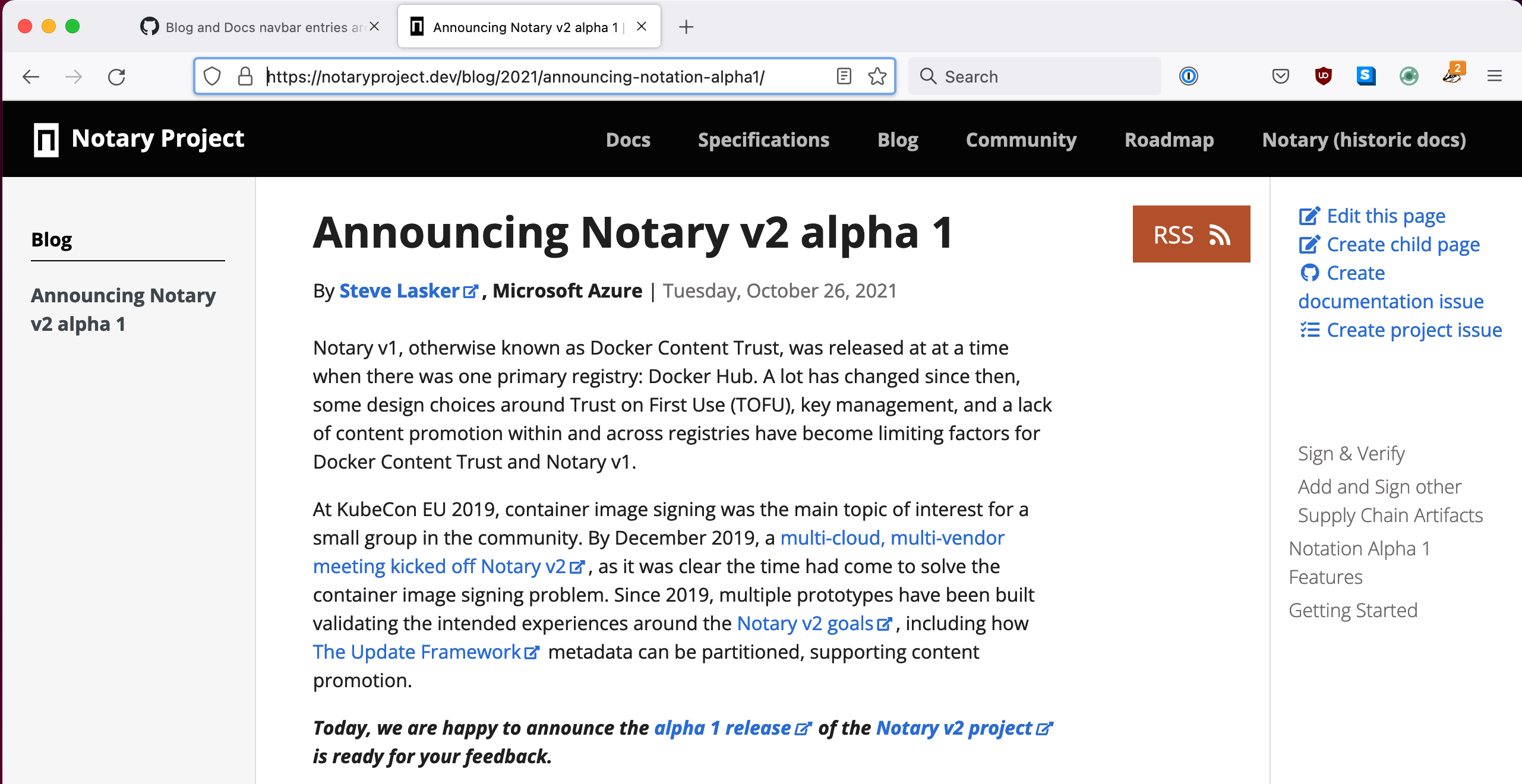Reload the current page
This screenshot has width=1522, height=784.
[116, 77]
